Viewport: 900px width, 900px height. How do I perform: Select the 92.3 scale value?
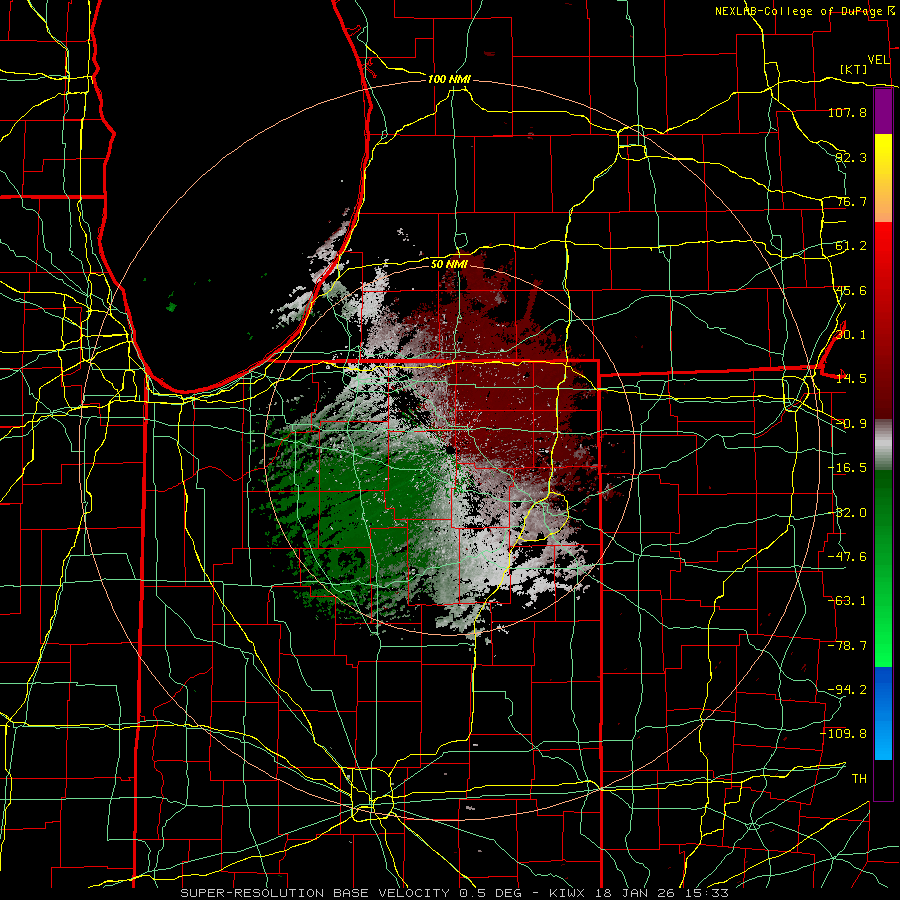[851, 157]
